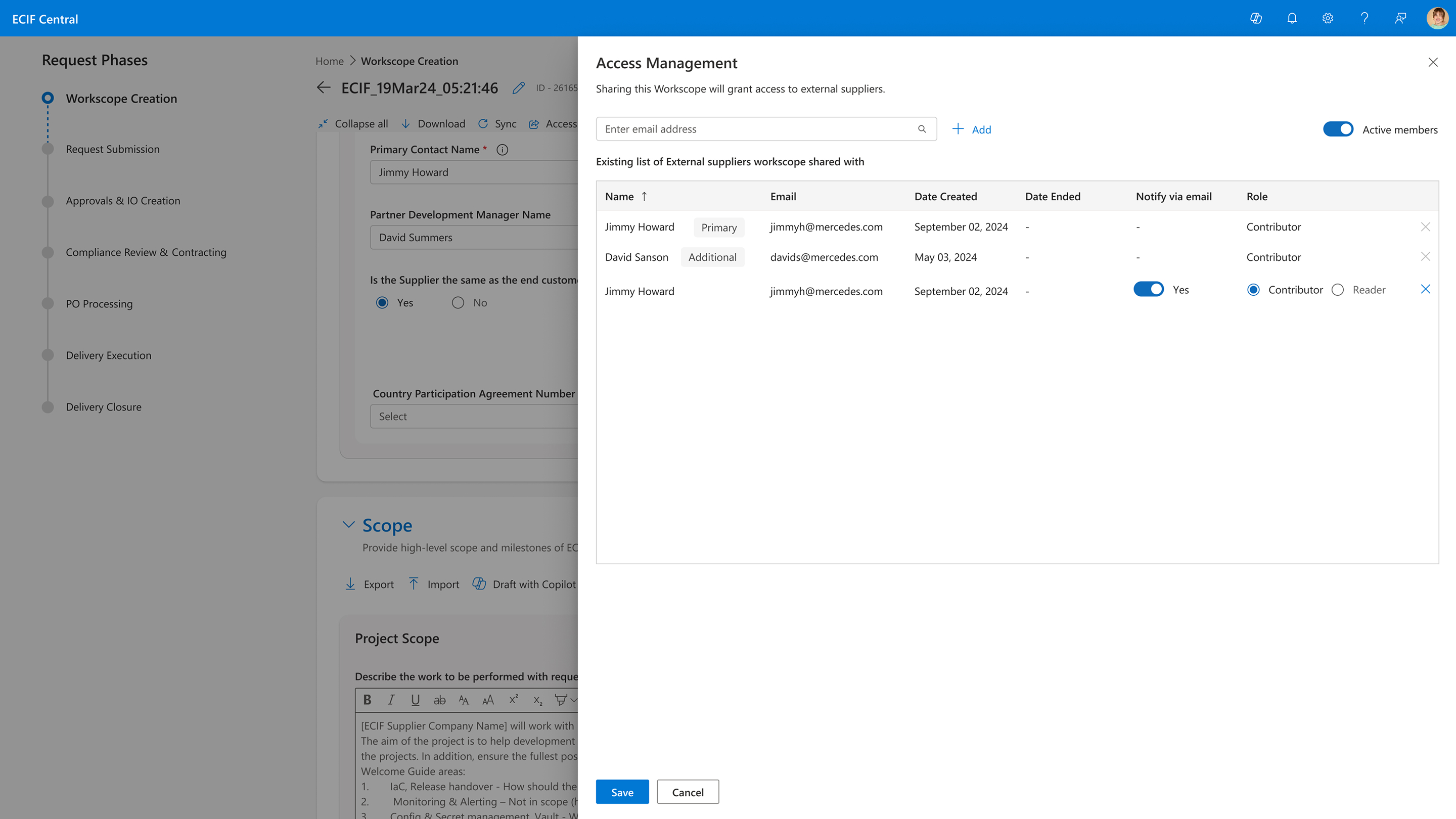Screen dimensions: 1456x819
Task: Select the Delivery Execution phase
Action: click(x=108, y=355)
